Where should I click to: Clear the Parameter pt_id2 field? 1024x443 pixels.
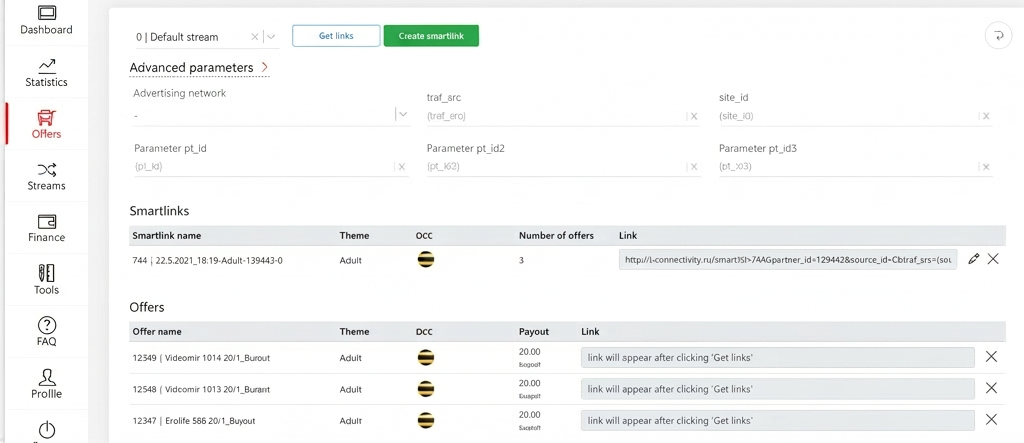(x=694, y=167)
